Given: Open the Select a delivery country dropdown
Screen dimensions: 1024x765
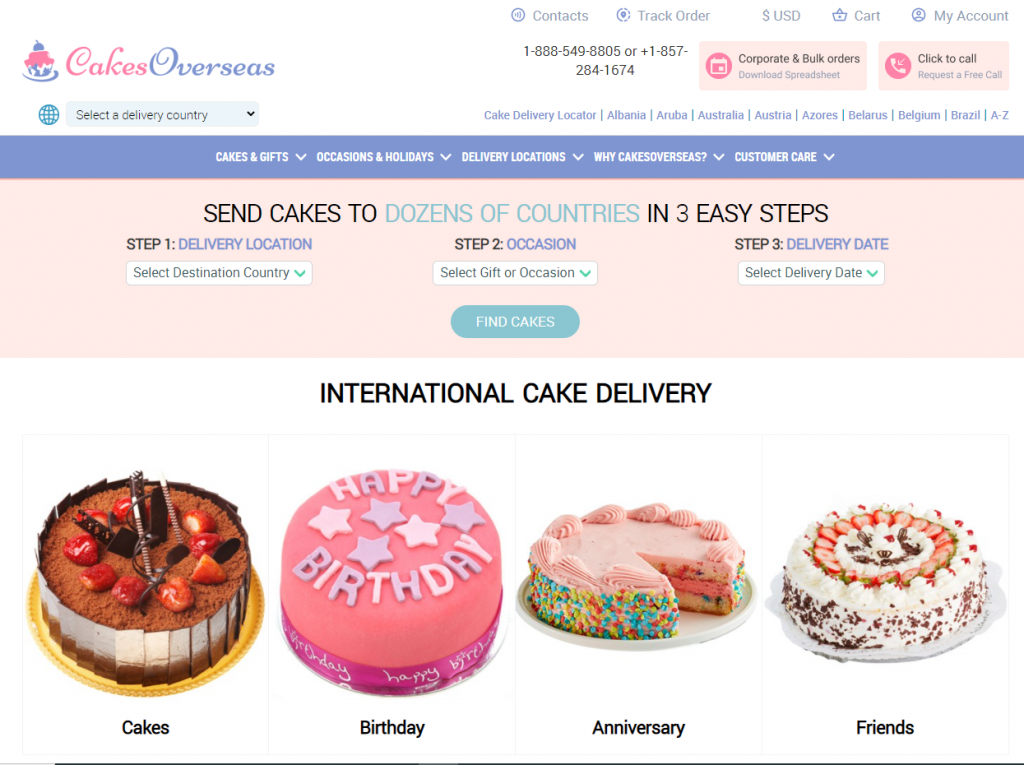Looking at the screenshot, I should [x=162, y=114].
